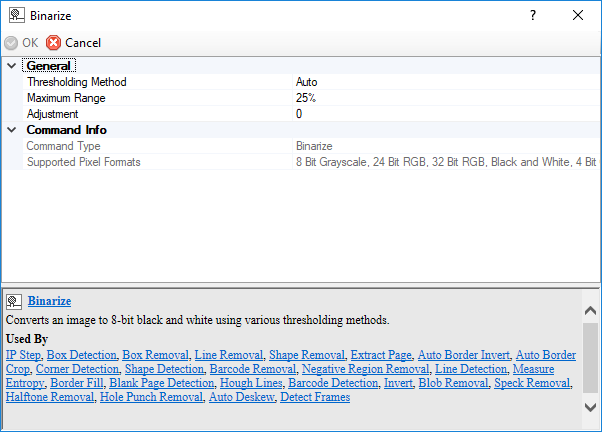The image size is (602, 432).
Task: Click the help question mark button
Action: [533, 16]
